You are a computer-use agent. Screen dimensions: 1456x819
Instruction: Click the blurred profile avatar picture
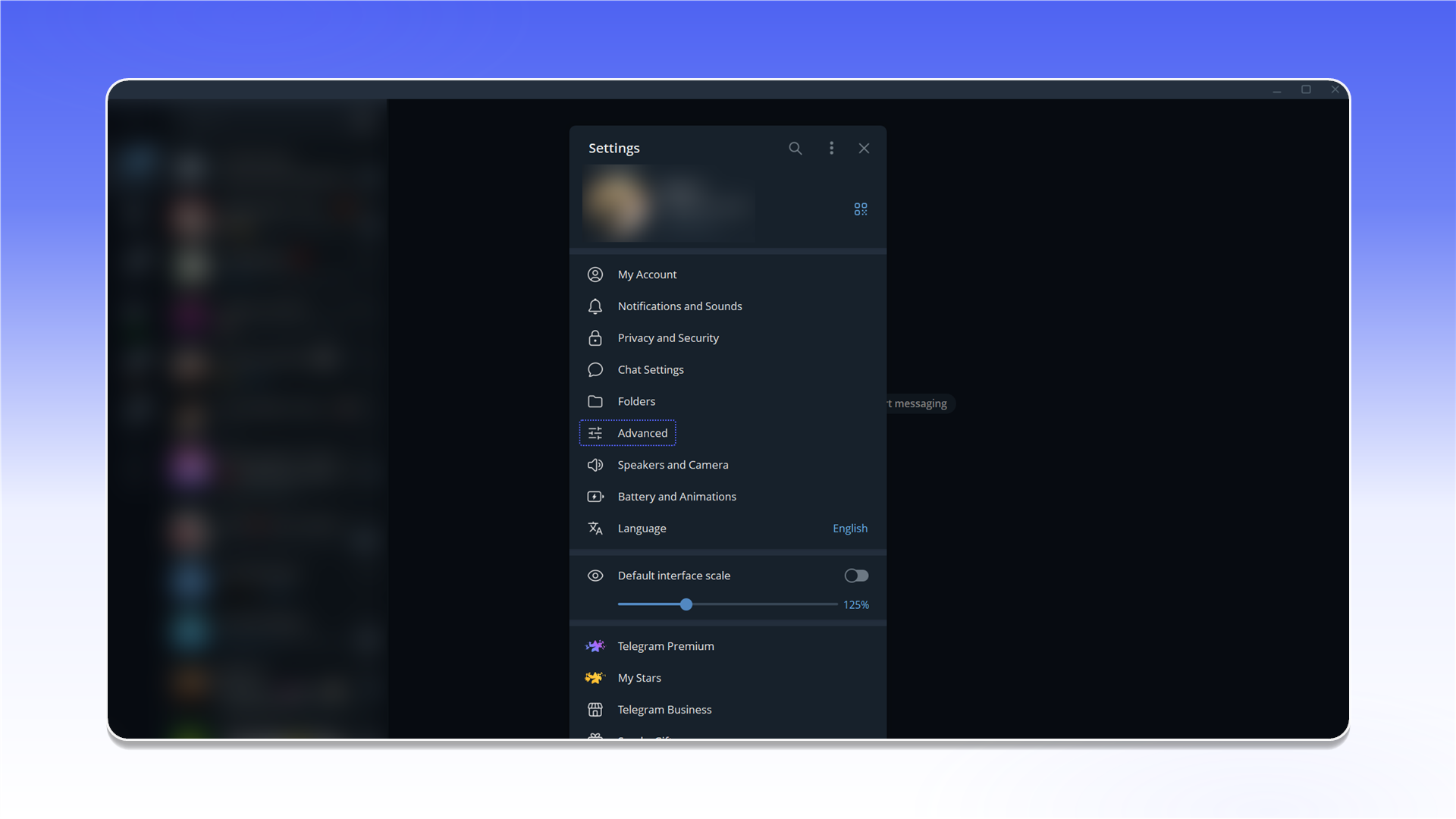point(619,203)
